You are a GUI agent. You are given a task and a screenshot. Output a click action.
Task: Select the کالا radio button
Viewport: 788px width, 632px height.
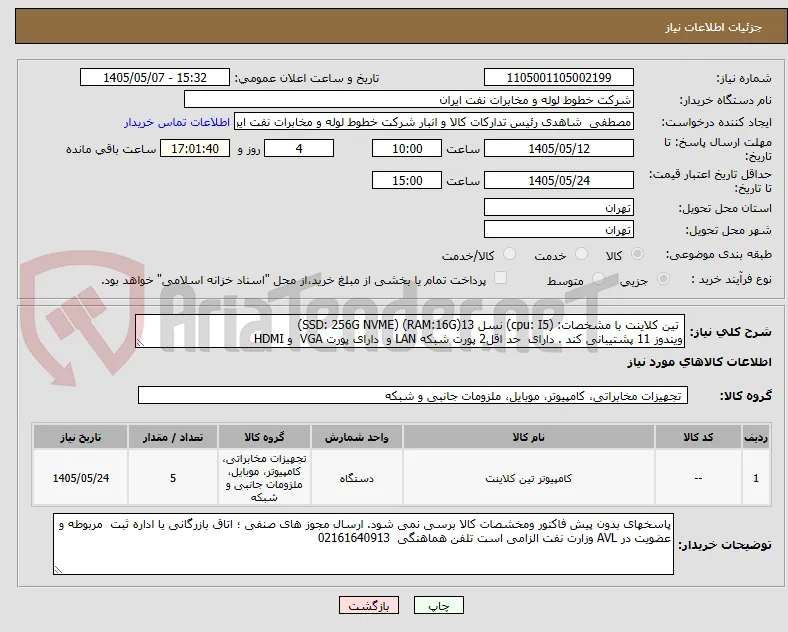pyautogui.click(x=637, y=254)
